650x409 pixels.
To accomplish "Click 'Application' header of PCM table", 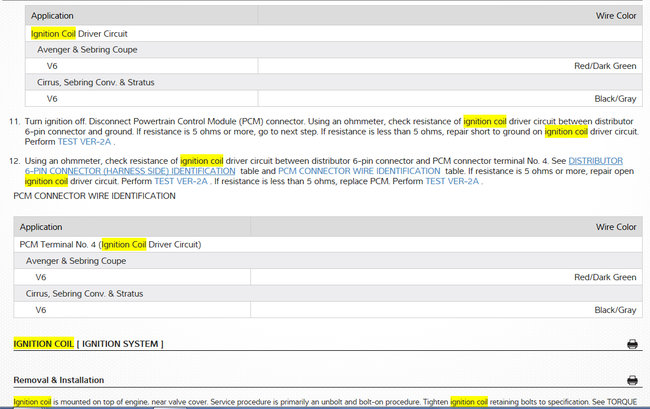I will (41, 227).
